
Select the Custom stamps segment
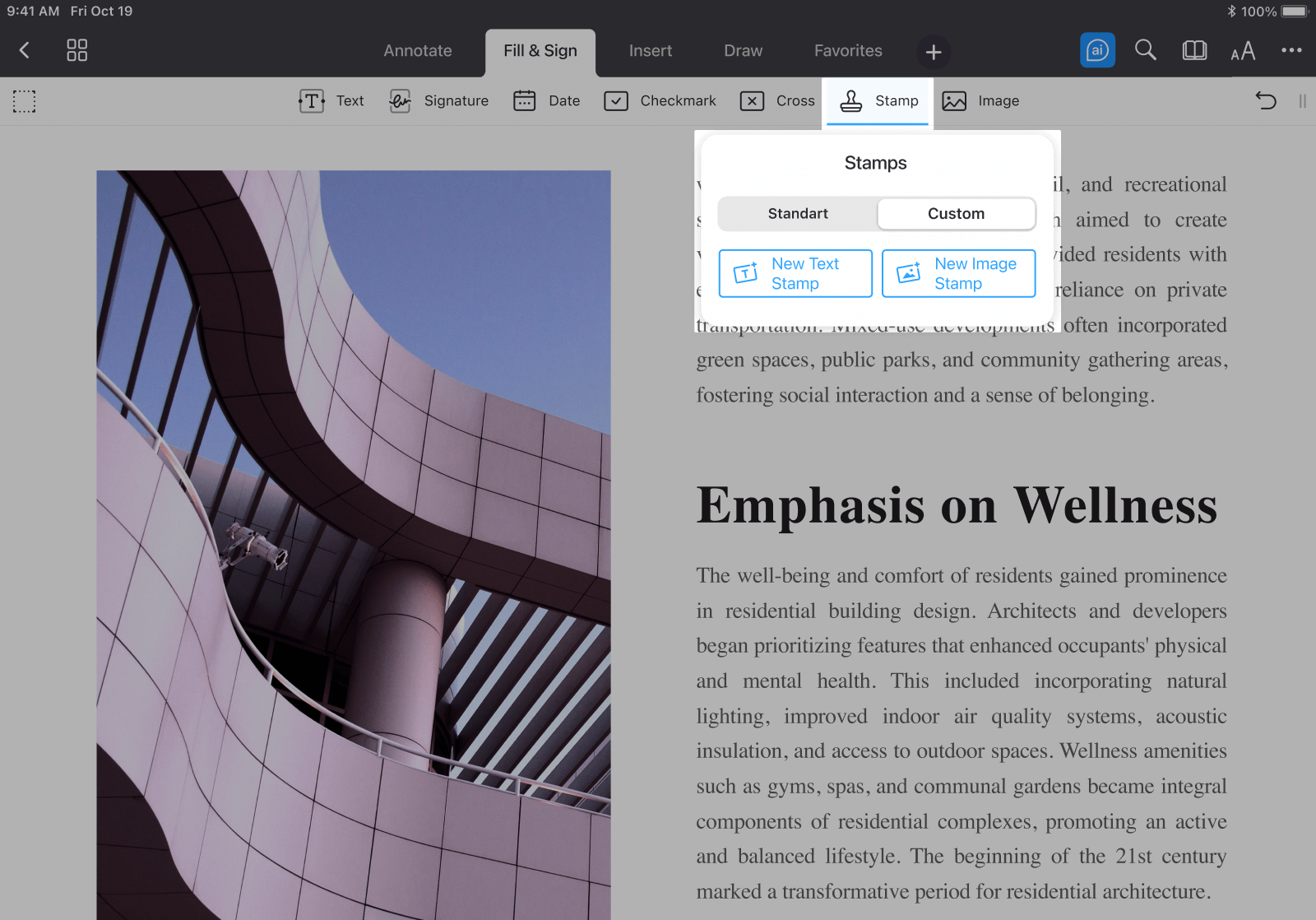pyautogui.click(x=956, y=214)
